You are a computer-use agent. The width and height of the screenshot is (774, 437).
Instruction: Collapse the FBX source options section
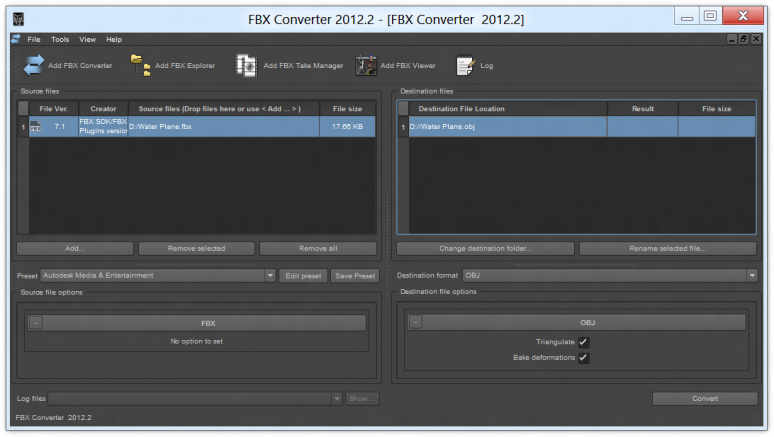click(36, 323)
